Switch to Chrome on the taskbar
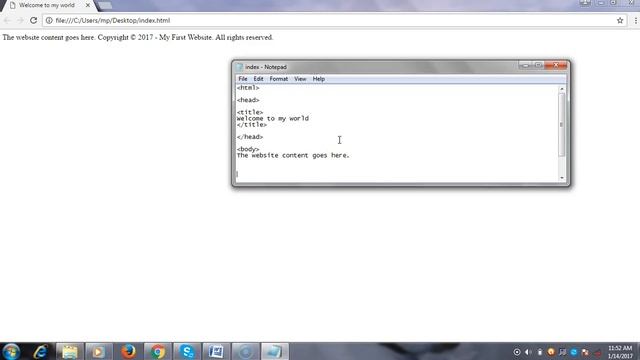 click(158, 351)
